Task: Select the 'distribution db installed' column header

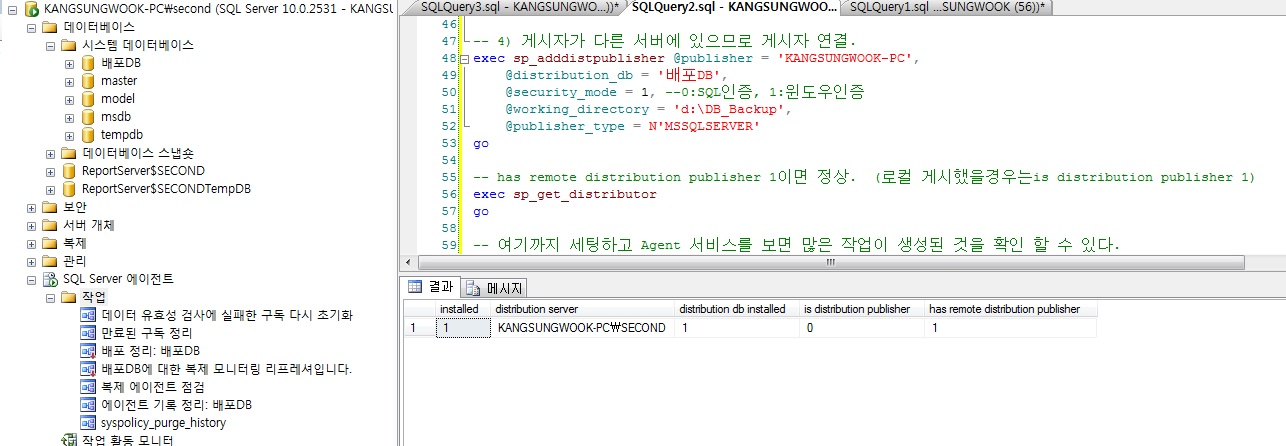Action: tap(738, 309)
